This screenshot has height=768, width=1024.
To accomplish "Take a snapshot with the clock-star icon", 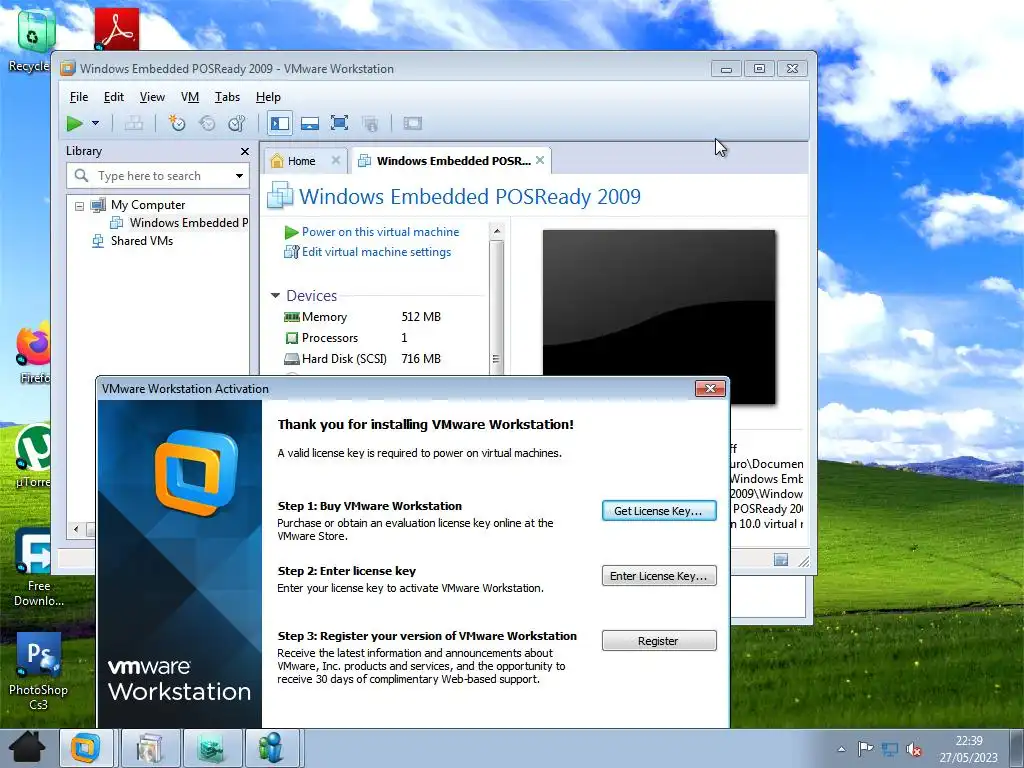I will tap(177, 123).
